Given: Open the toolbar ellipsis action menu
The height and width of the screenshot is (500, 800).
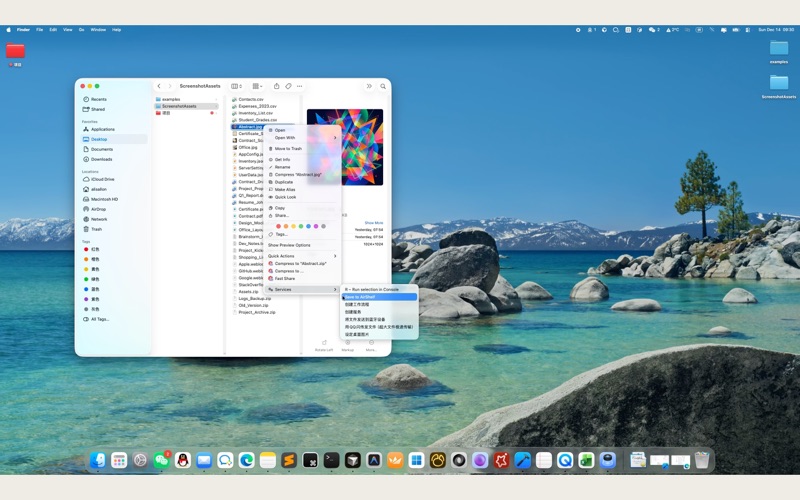Looking at the screenshot, I should coord(299,86).
